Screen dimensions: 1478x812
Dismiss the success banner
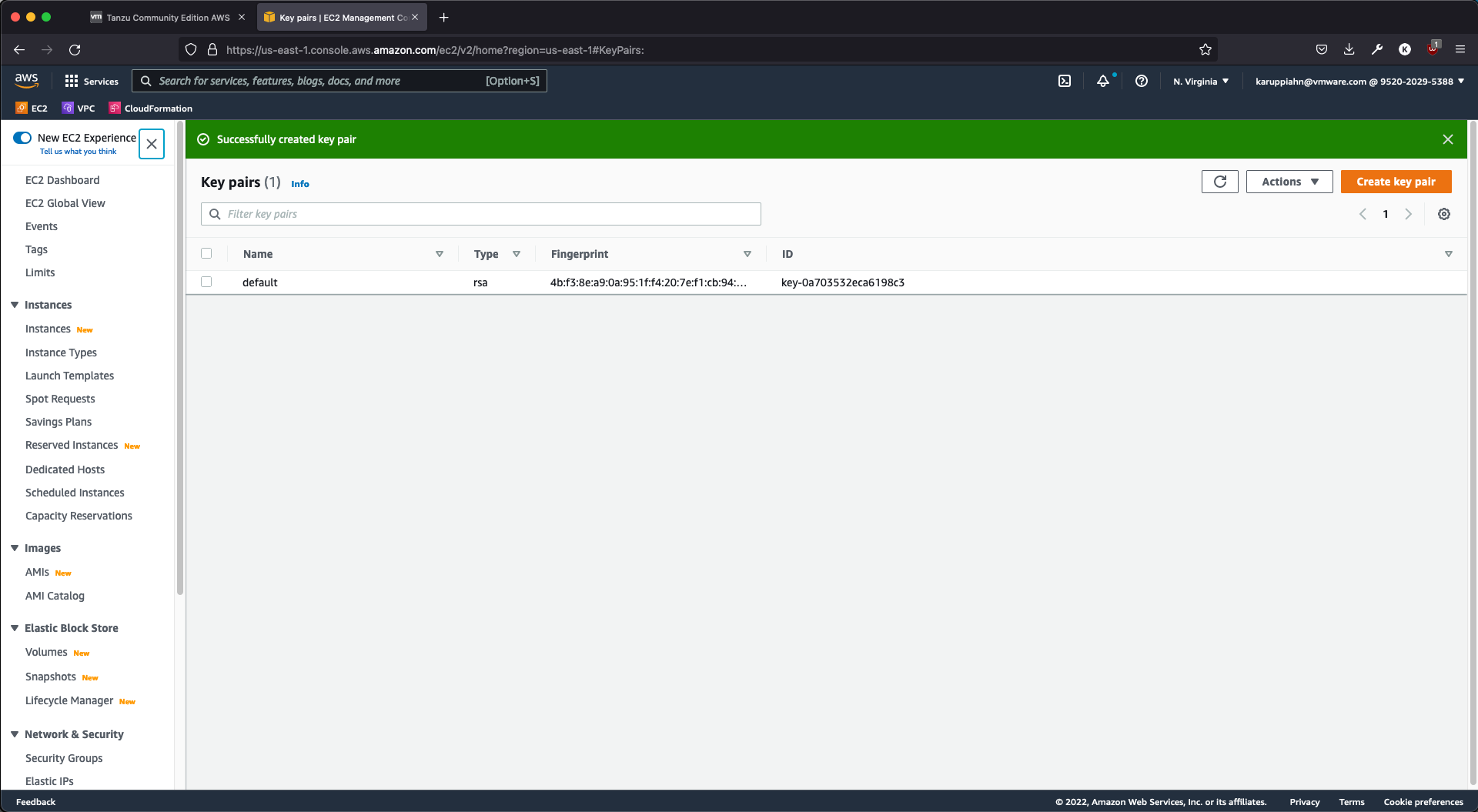[1448, 139]
